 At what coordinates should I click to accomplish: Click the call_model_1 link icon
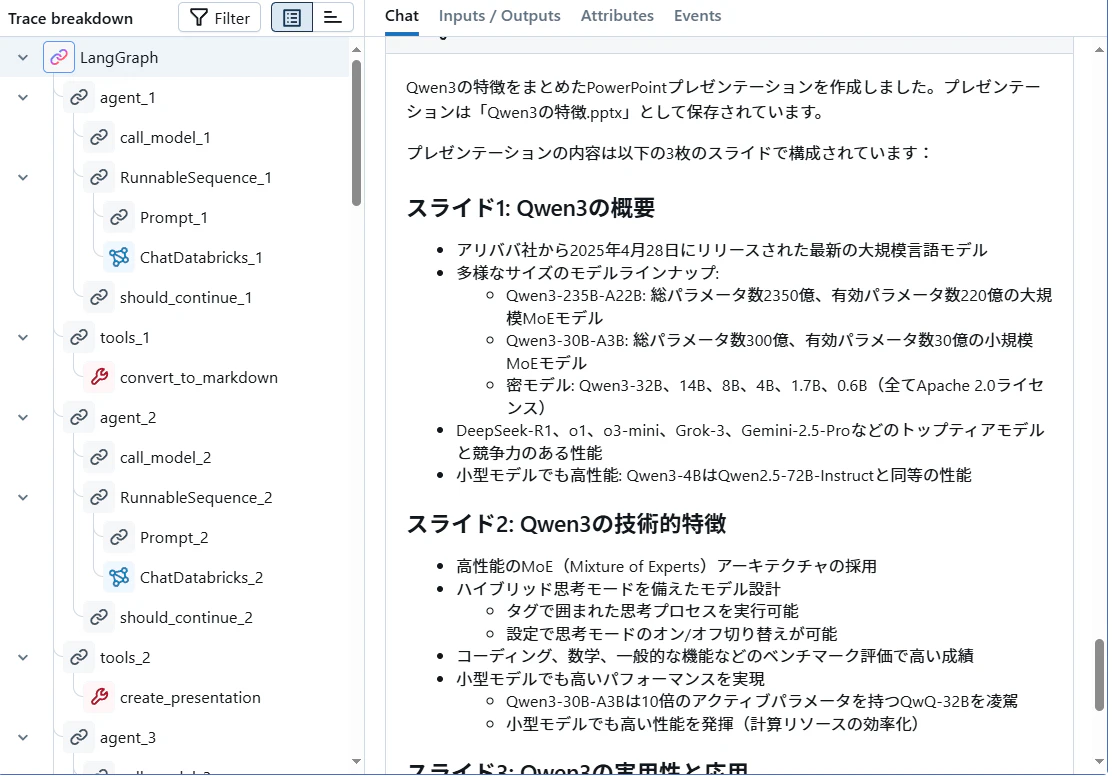point(99,138)
